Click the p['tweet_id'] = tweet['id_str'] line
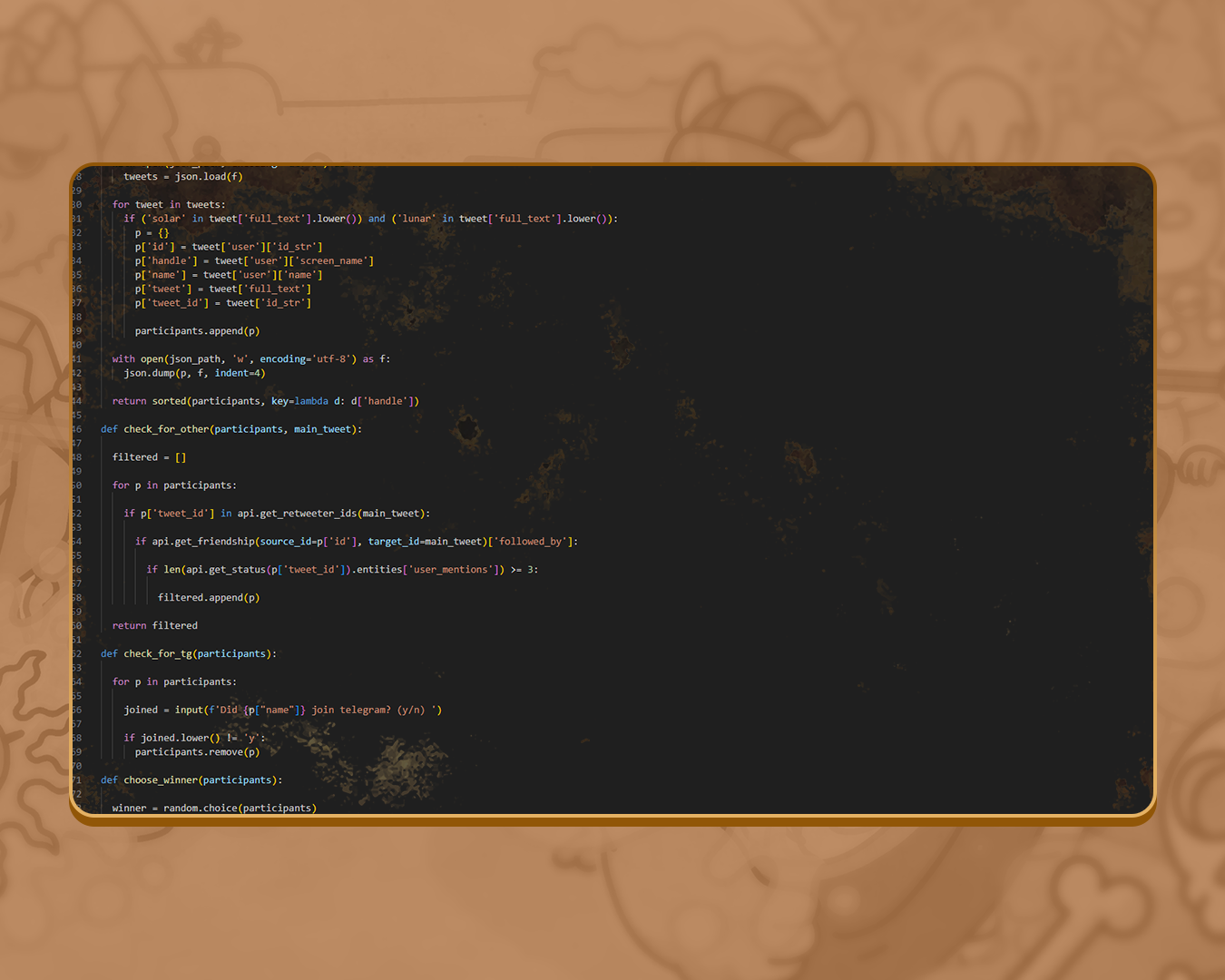 (223, 303)
